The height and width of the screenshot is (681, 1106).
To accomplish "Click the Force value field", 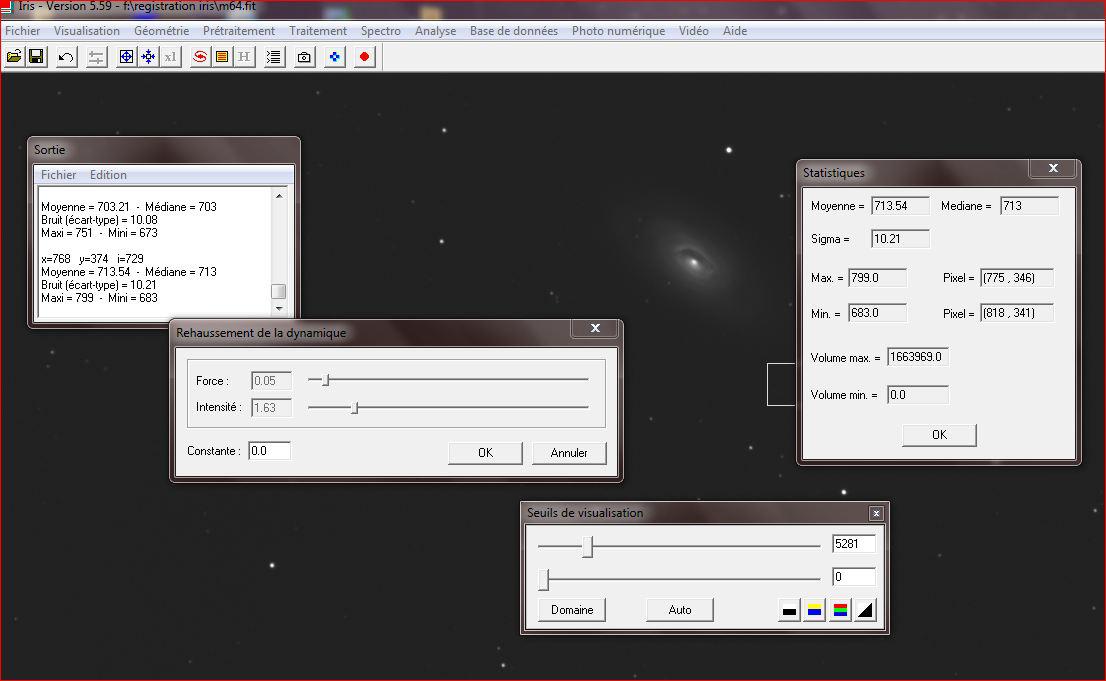I will [272, 381].
